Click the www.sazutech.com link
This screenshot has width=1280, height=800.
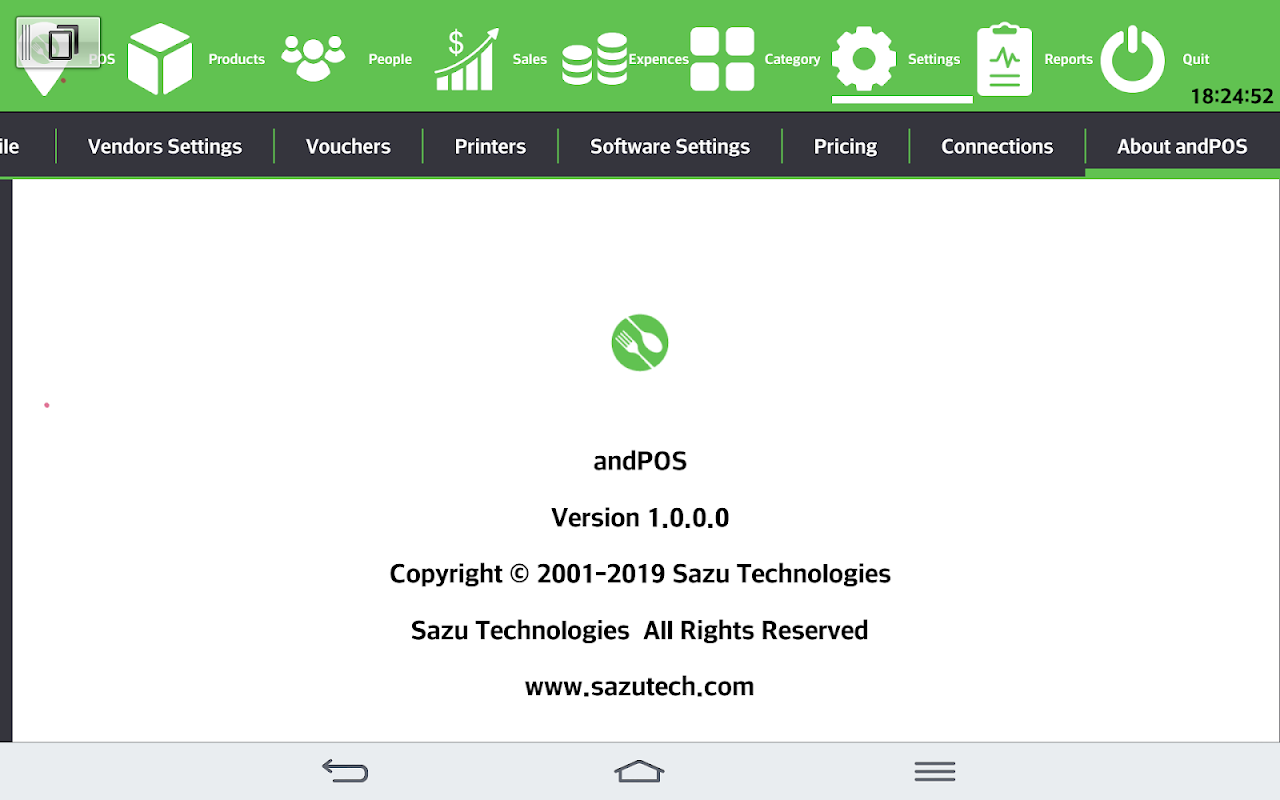tap(639, 687)
